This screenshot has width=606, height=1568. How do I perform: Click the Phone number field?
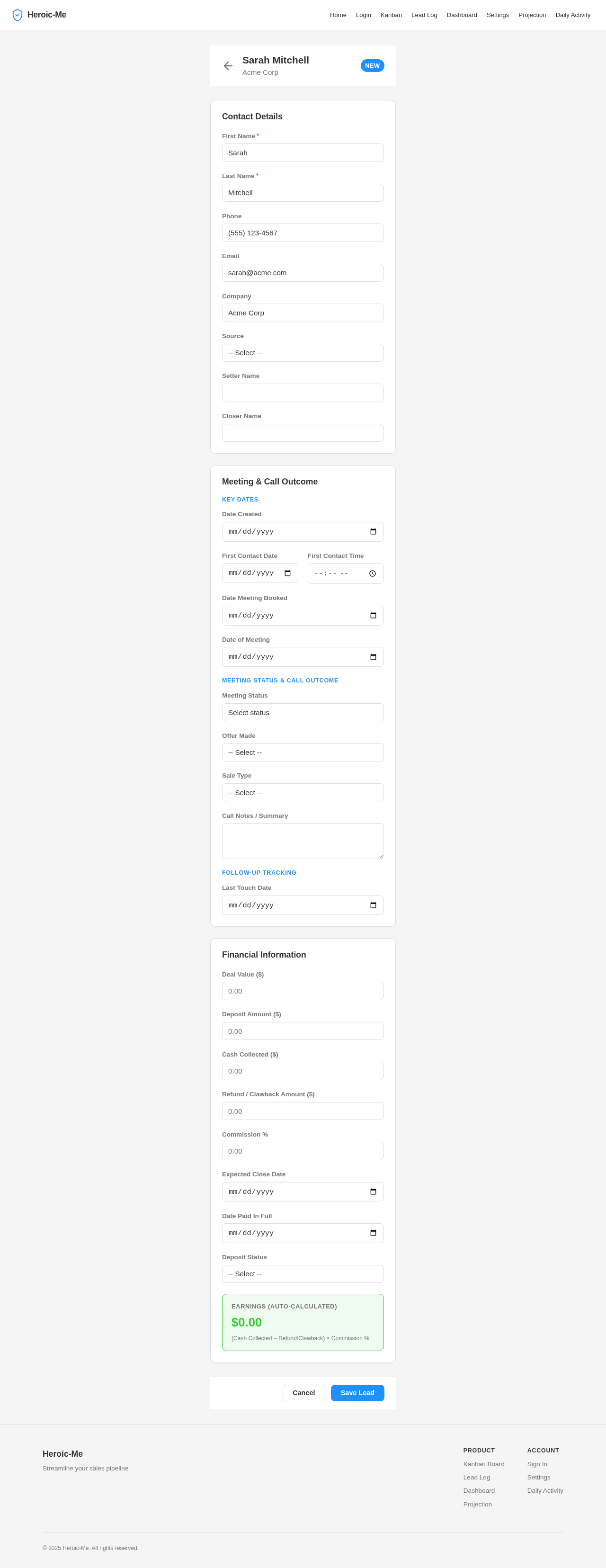click(x=303, y=233)
